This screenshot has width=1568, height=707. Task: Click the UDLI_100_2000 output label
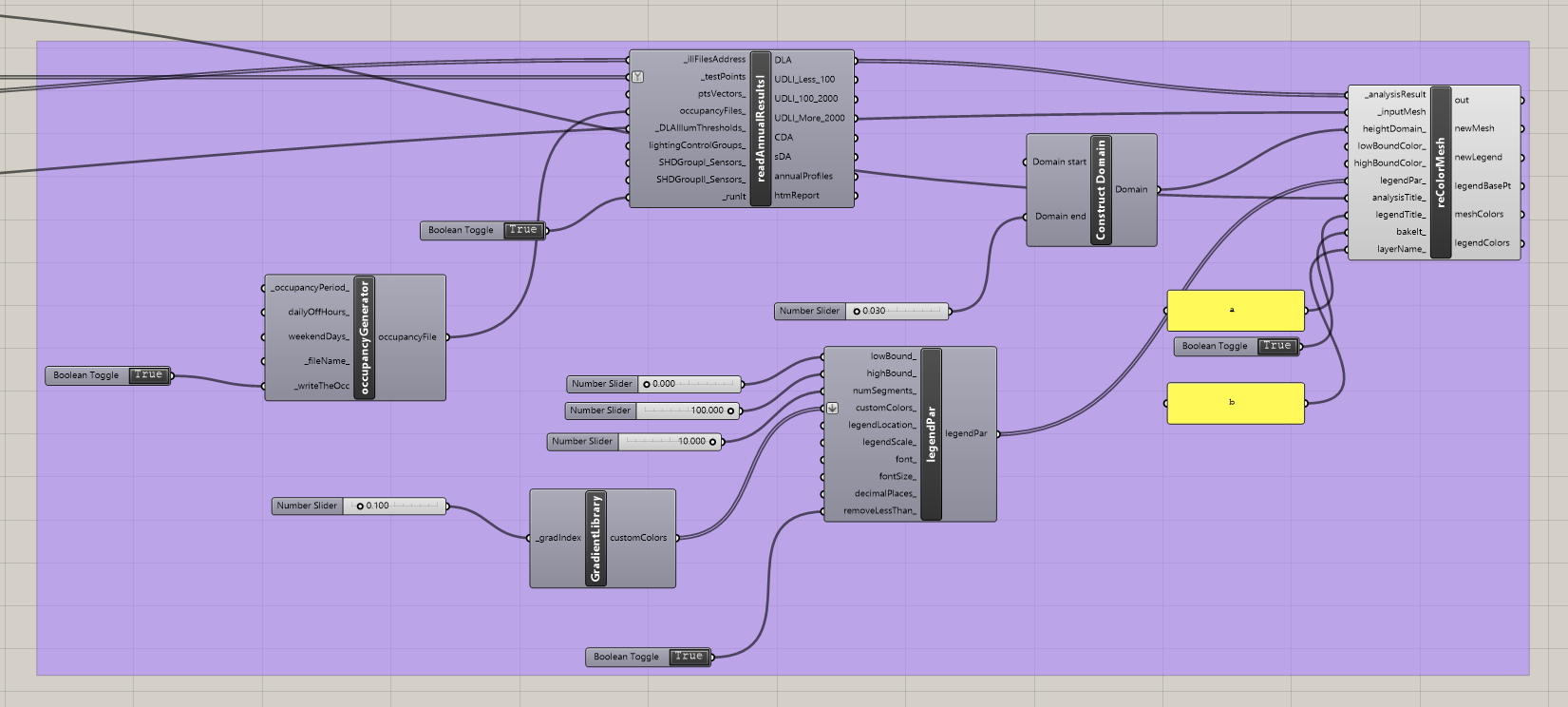click(805, 99)
